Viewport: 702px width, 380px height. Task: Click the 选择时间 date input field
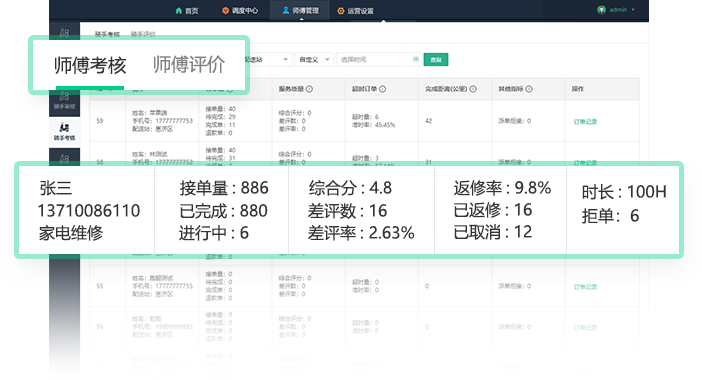tap(379, 60)
